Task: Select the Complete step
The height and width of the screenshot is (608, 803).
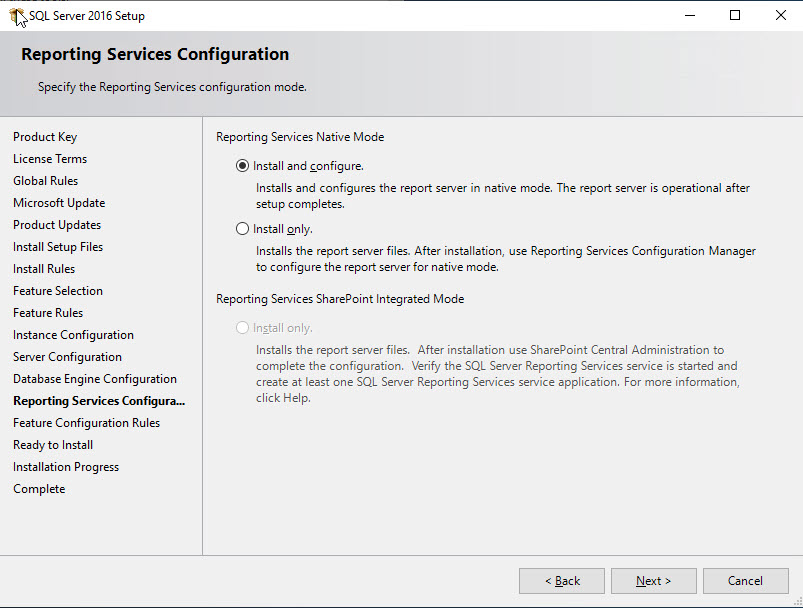Action: pos(39,488)
